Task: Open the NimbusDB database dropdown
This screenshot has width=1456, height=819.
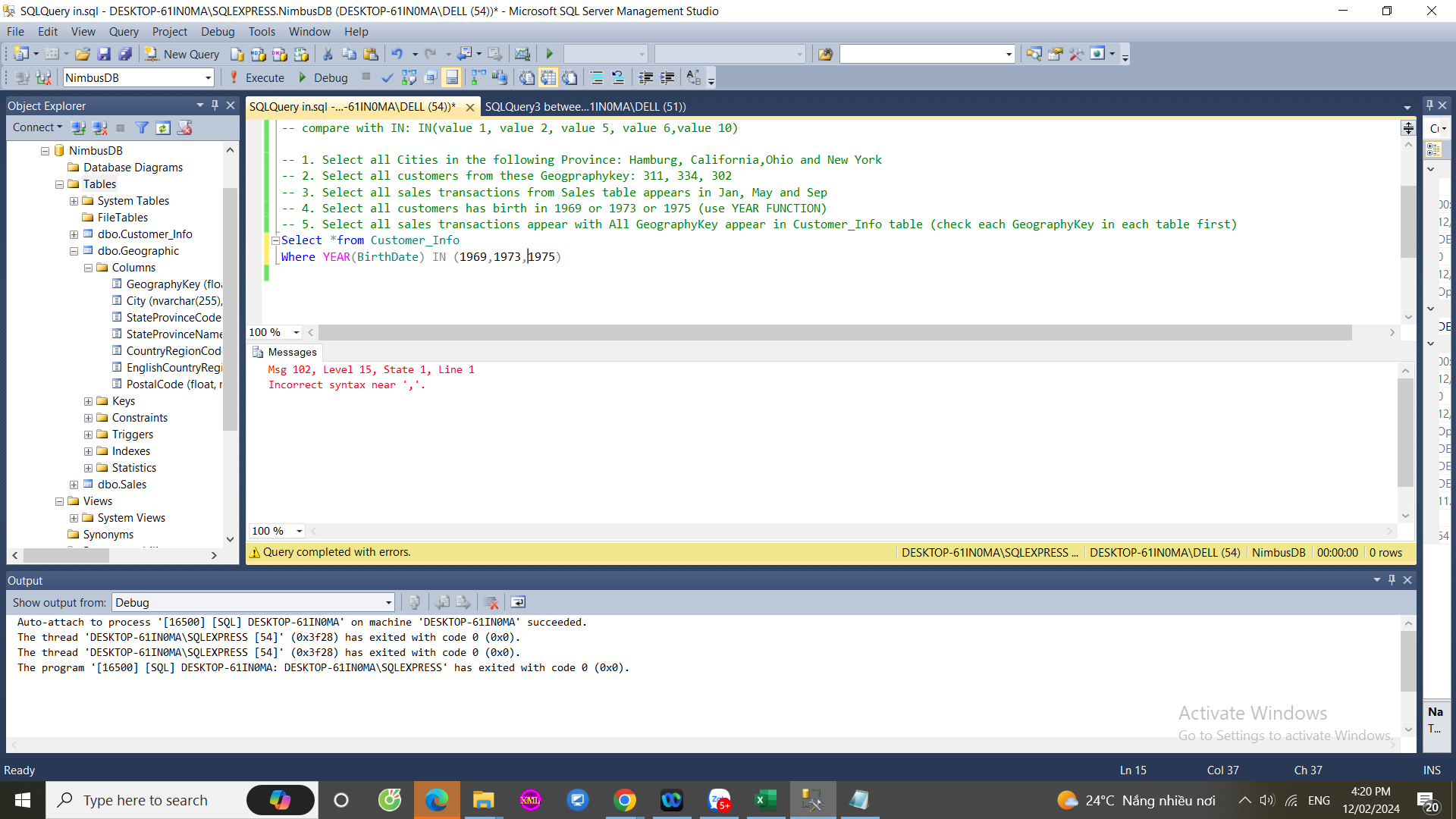Action: [208, 77]
